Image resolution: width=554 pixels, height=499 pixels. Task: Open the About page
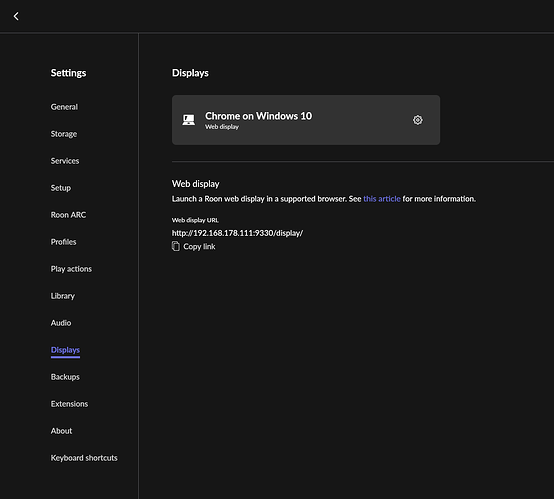(61, 431)
